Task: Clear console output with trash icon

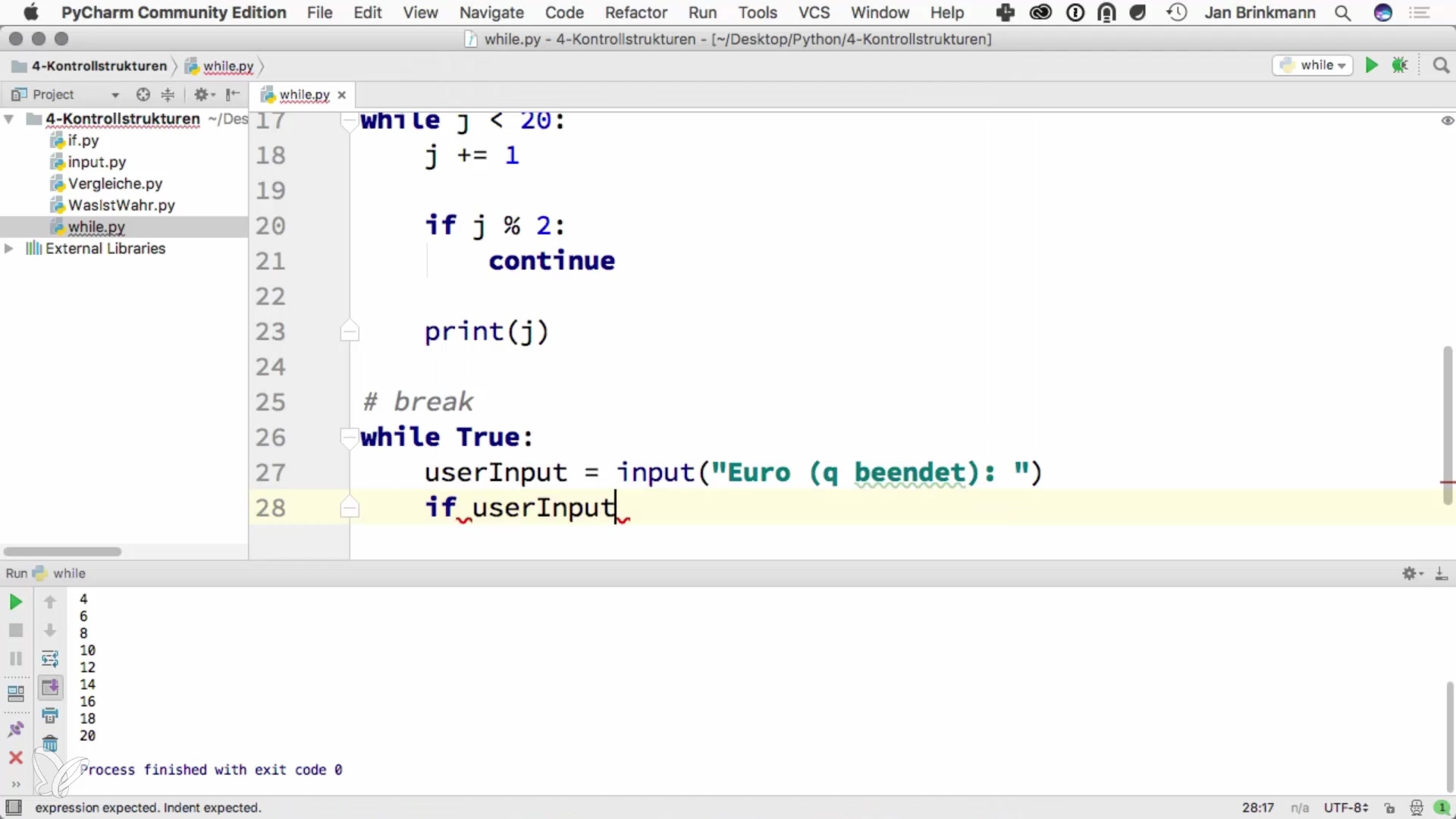Action: (x=50, y=744)
